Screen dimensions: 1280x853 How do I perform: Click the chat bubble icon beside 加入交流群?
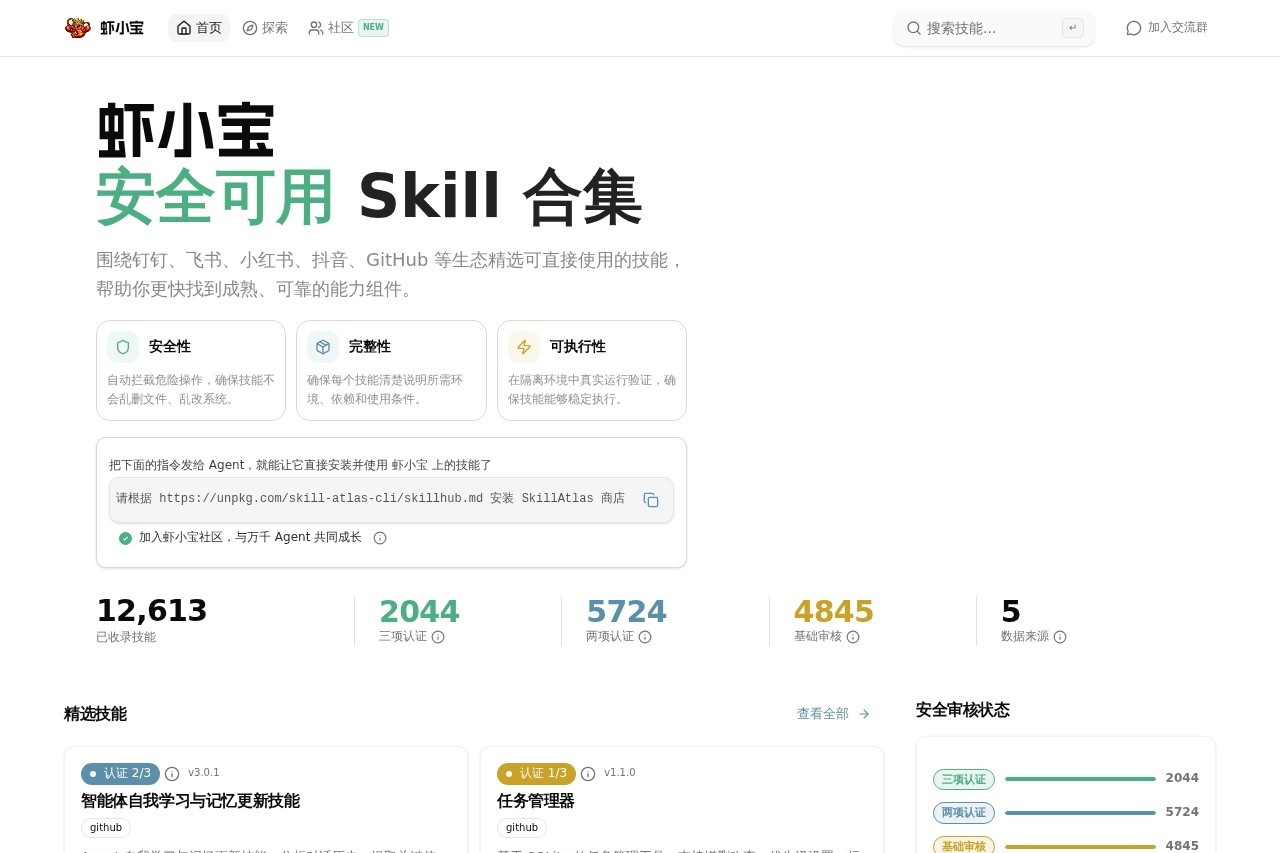(1133, 28)
